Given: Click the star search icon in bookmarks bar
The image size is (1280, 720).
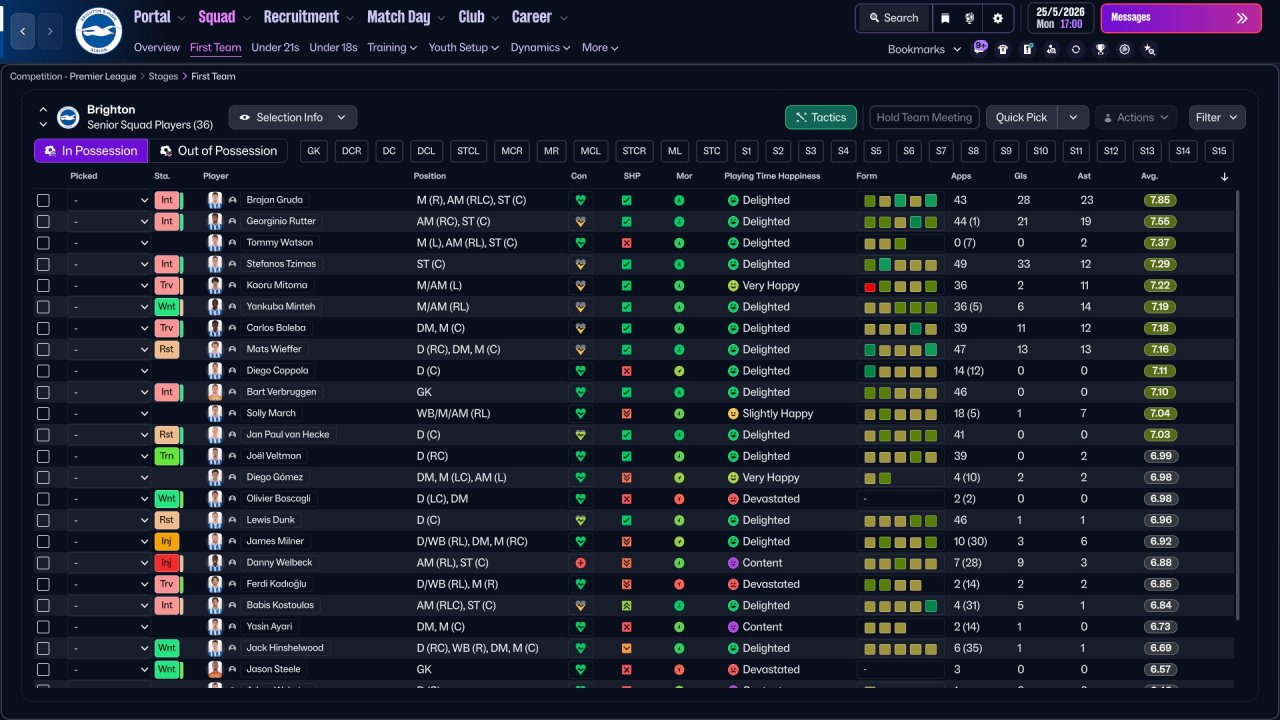Looking at the screenshot, I should (x=1149, y=49).
